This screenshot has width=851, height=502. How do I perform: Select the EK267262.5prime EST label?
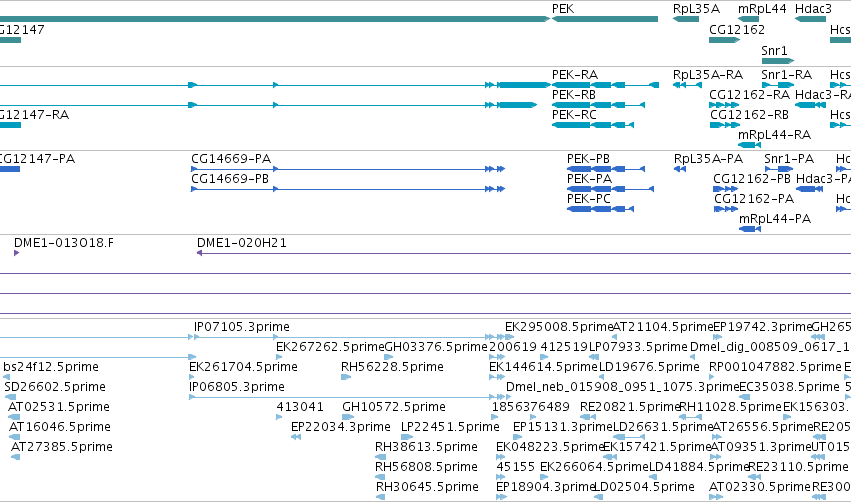point(330,347)
